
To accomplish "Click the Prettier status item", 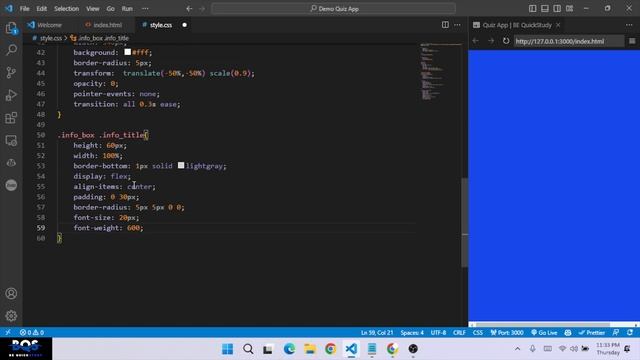I will click(x=591, y=332).
